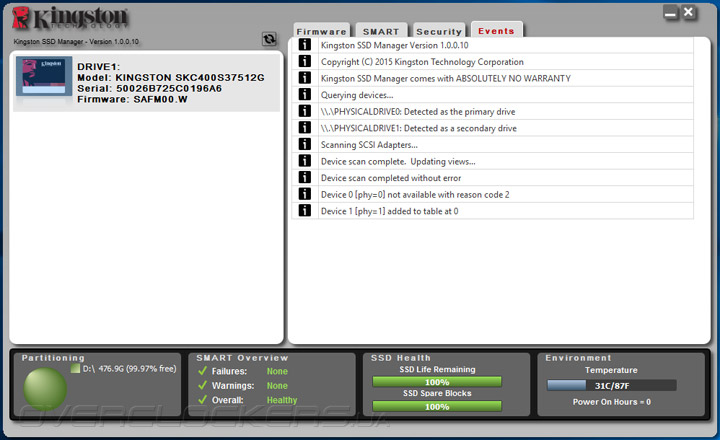Click info icon beside Updating views entry
This screenshot has height=440, width=720.
point(304,160)
